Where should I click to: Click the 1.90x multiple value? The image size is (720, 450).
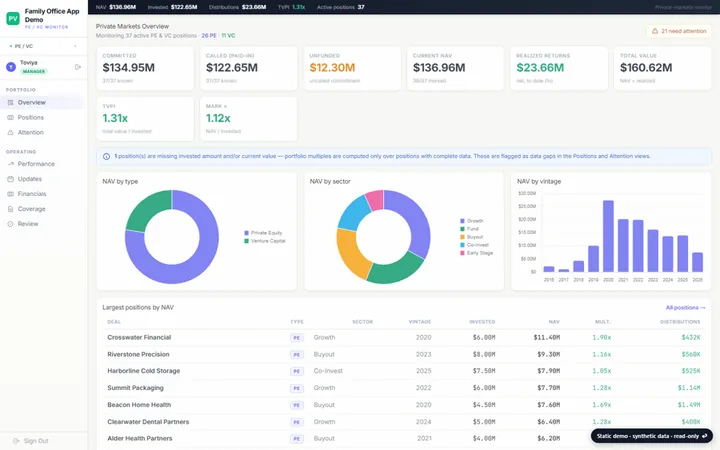pyautogui.click(x=602, y=338)
